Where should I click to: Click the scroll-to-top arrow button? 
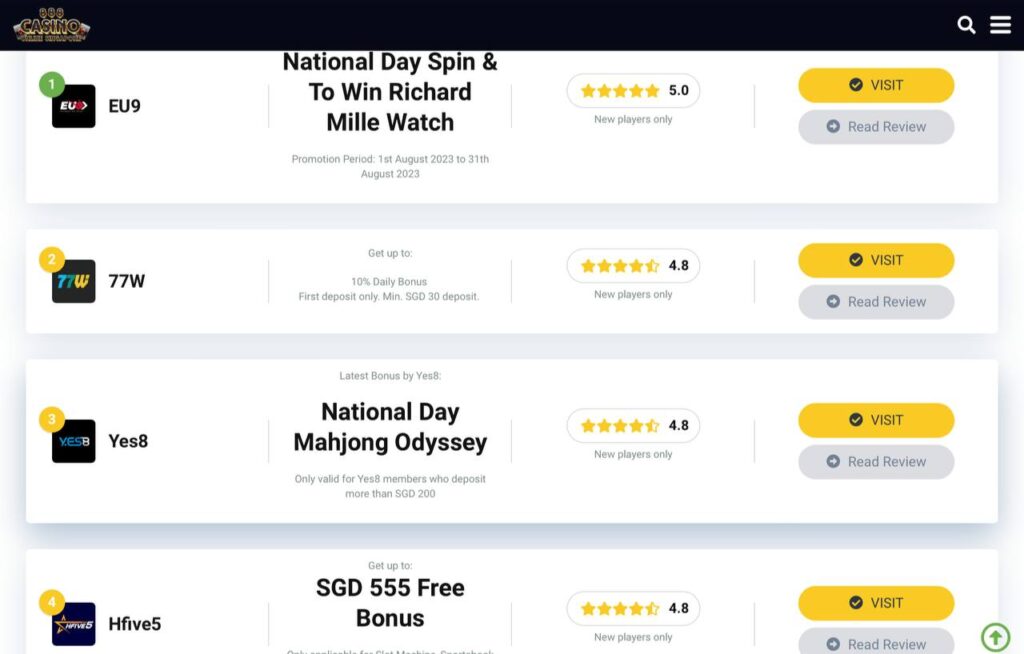coord(995,638)
